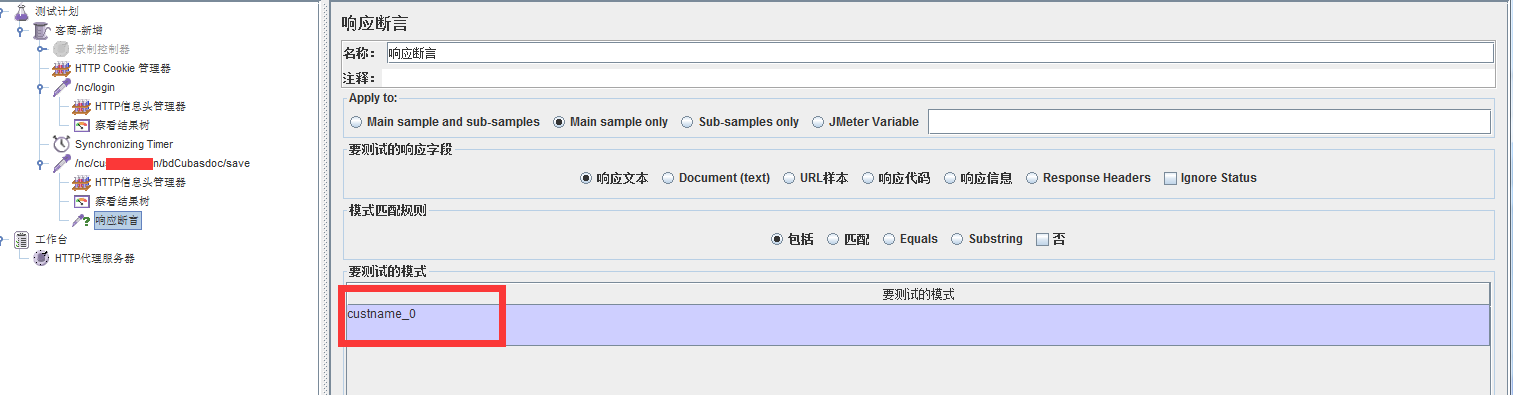Screen dimensions: 1513x395
Task: Select the Synchronizing Timer clock icon
Action: tap(61, 144)
